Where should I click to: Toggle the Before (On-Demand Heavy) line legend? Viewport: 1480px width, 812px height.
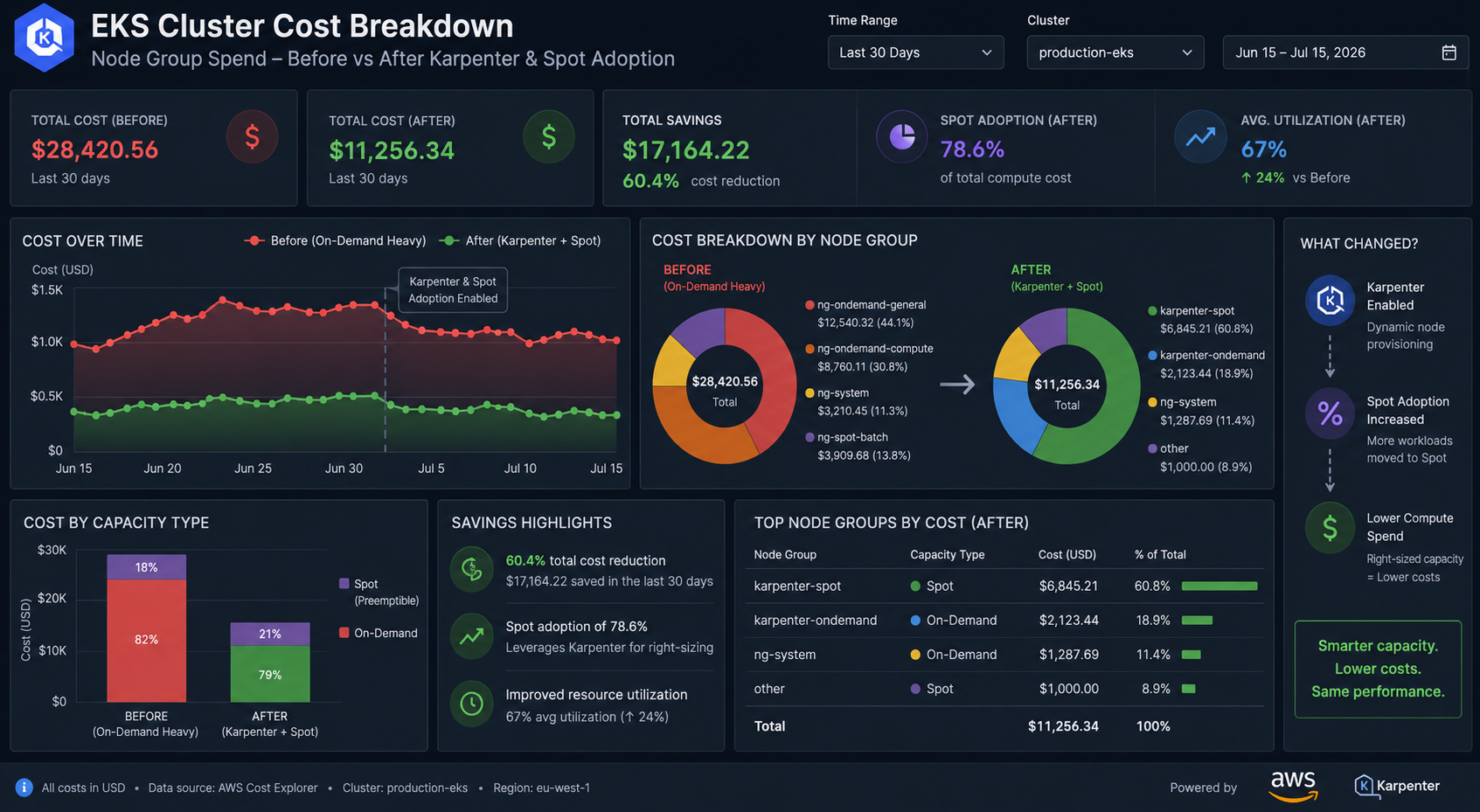(336, 240)
